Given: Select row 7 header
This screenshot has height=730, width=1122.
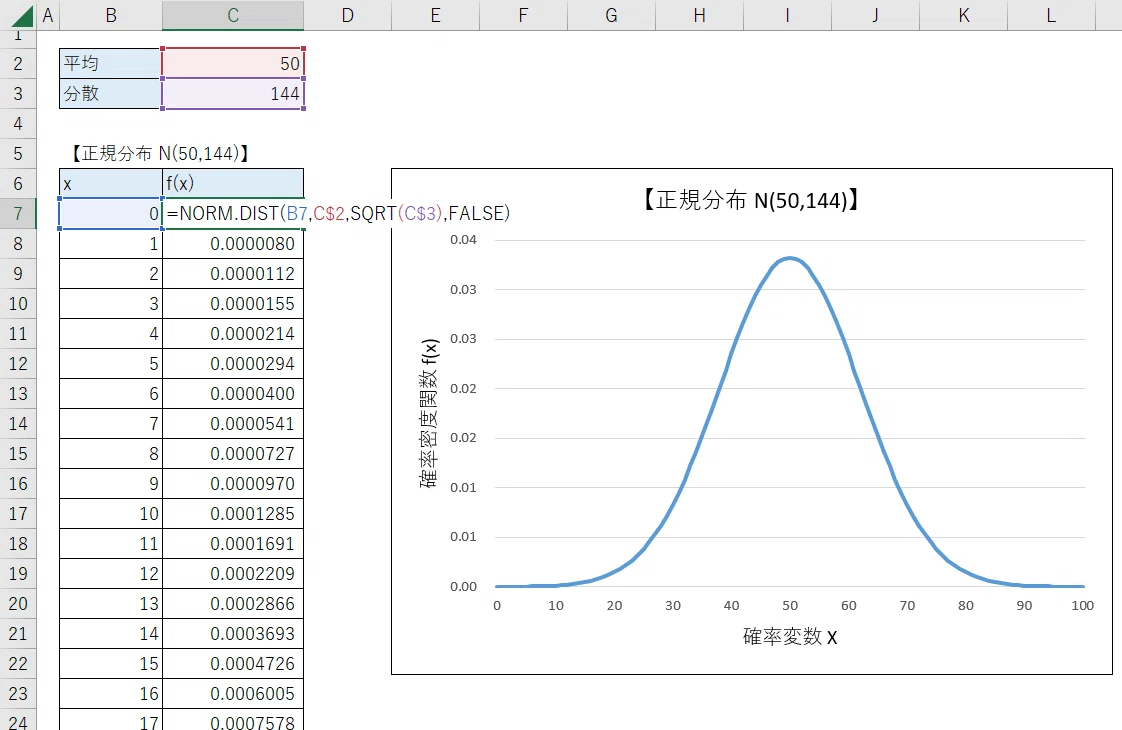Looking at the screenshot, I should pyautogui.click(x=18, y=213).
